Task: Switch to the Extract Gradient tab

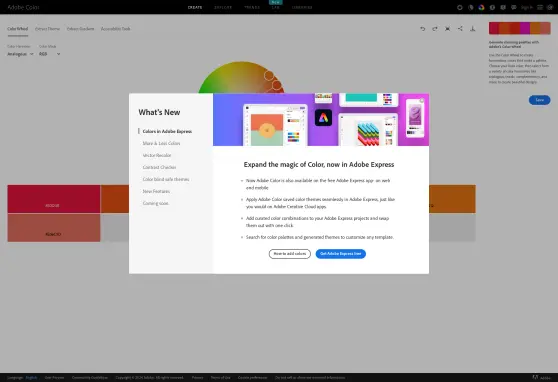Action: tap(80, 29)
